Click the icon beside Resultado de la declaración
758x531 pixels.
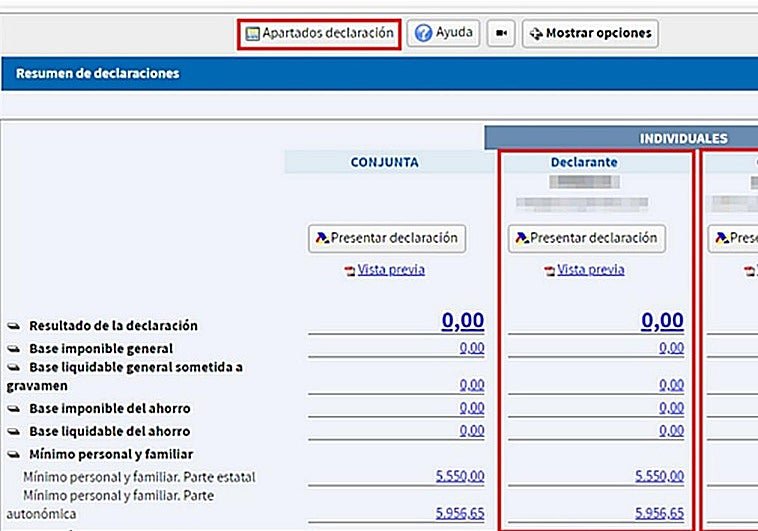pos(14,326)
